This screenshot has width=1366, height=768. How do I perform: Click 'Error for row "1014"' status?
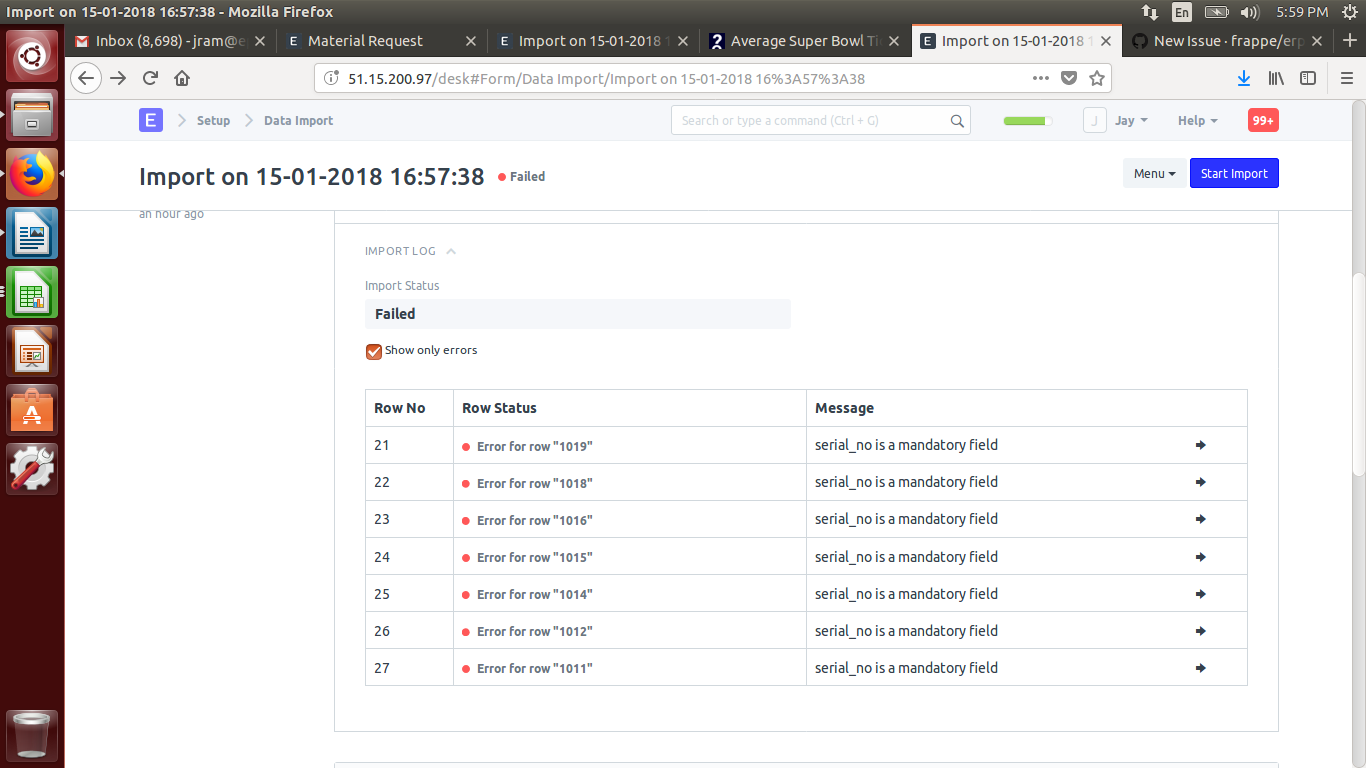pyautogui.click(x=534, y=594)
